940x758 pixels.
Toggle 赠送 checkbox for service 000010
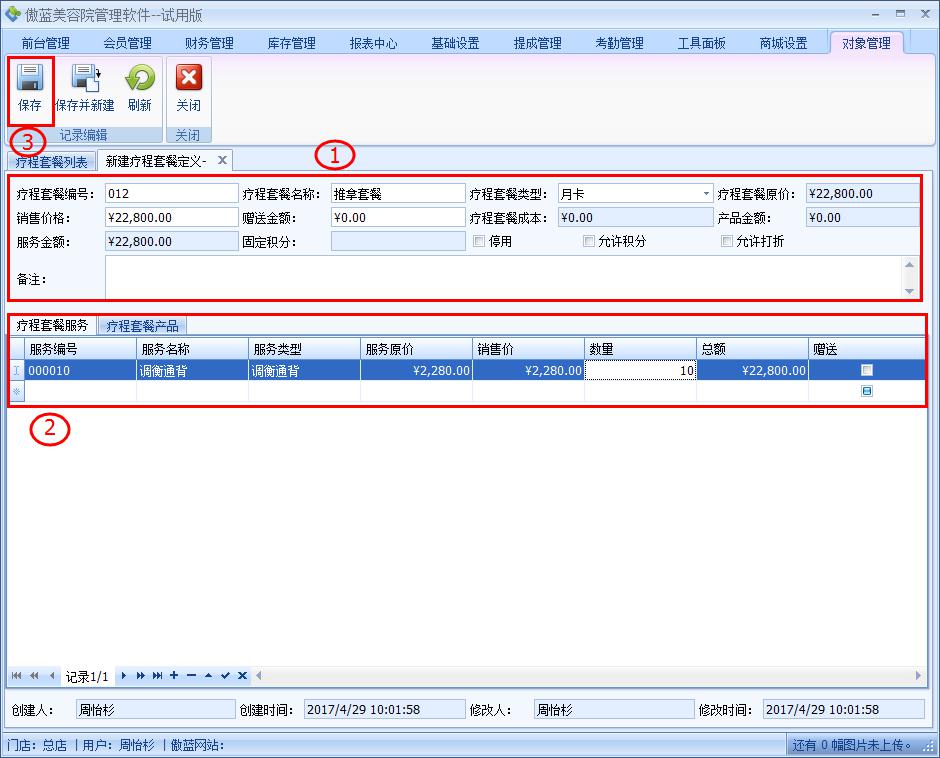click(867, 370)
